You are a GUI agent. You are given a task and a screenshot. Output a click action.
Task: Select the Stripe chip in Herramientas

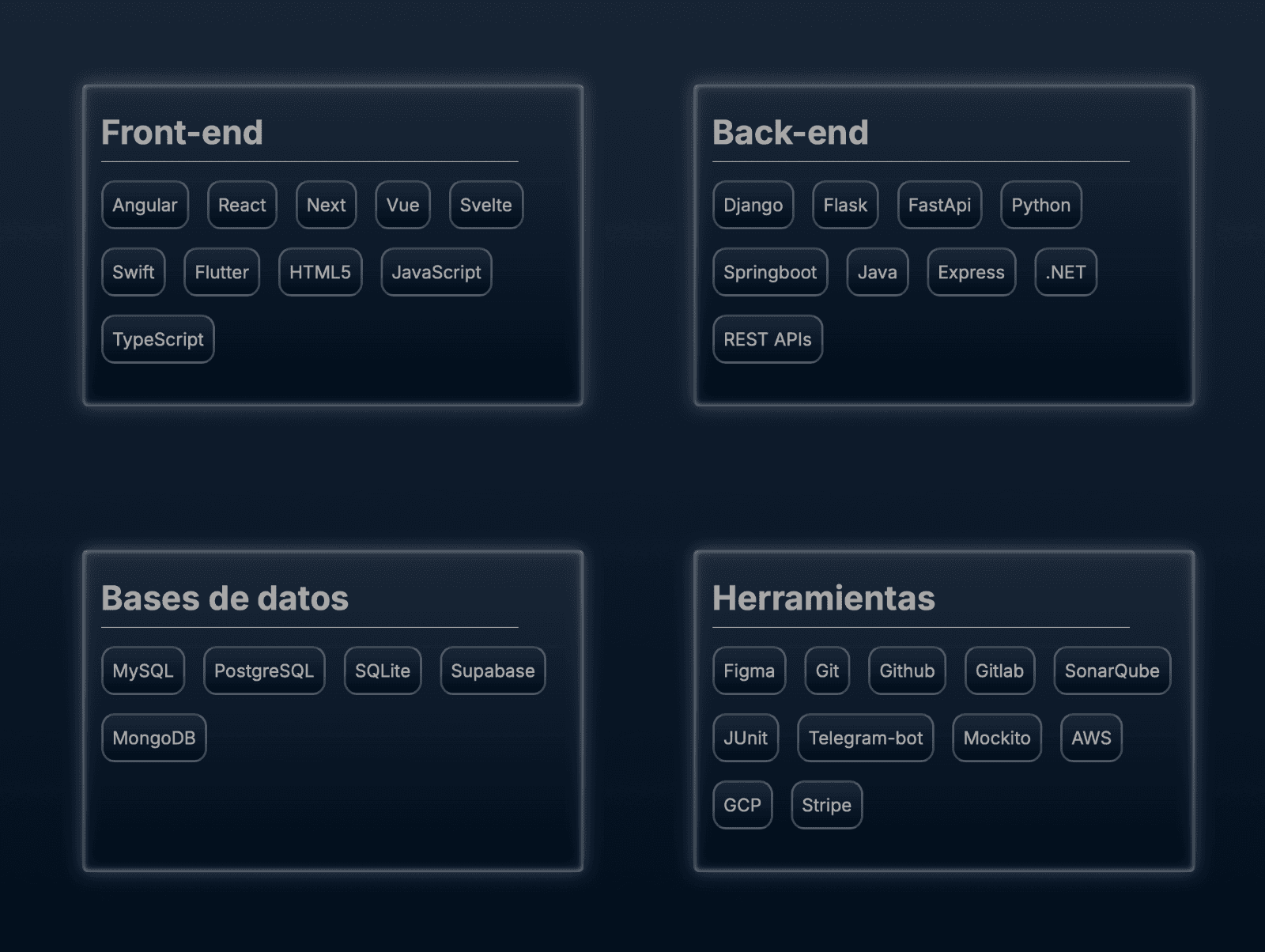point(827,805)
